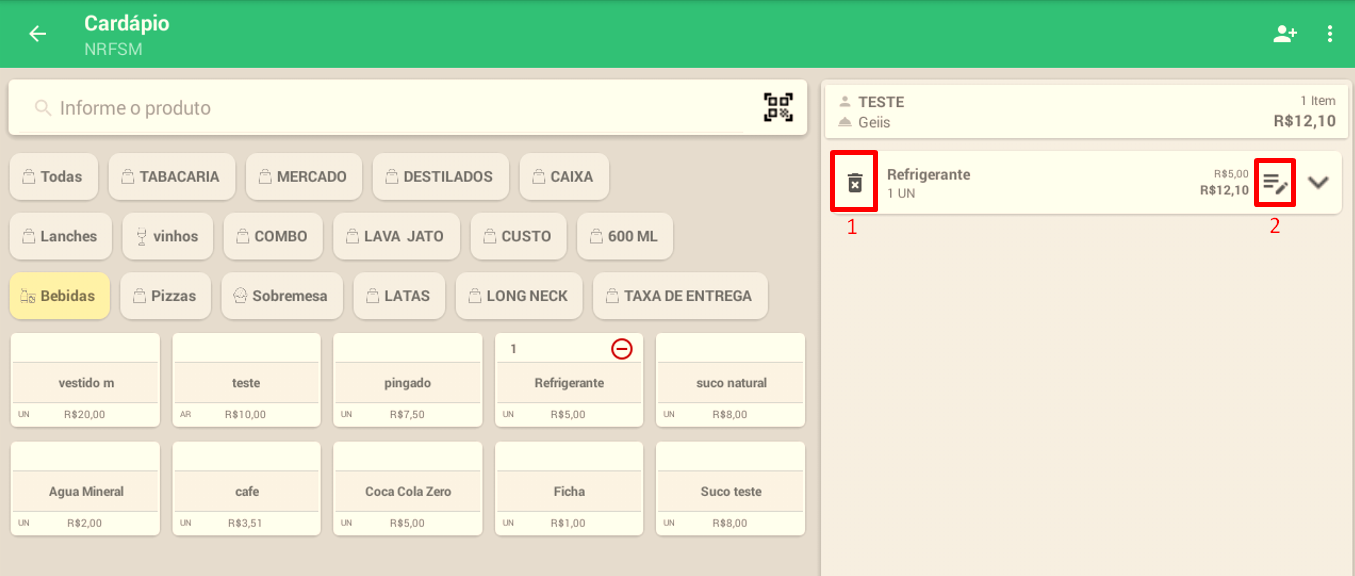Image resolution: width=1355 pixels, height=576 pixels.
Task: Go back with the arrow icon
Action: (37, 34)
